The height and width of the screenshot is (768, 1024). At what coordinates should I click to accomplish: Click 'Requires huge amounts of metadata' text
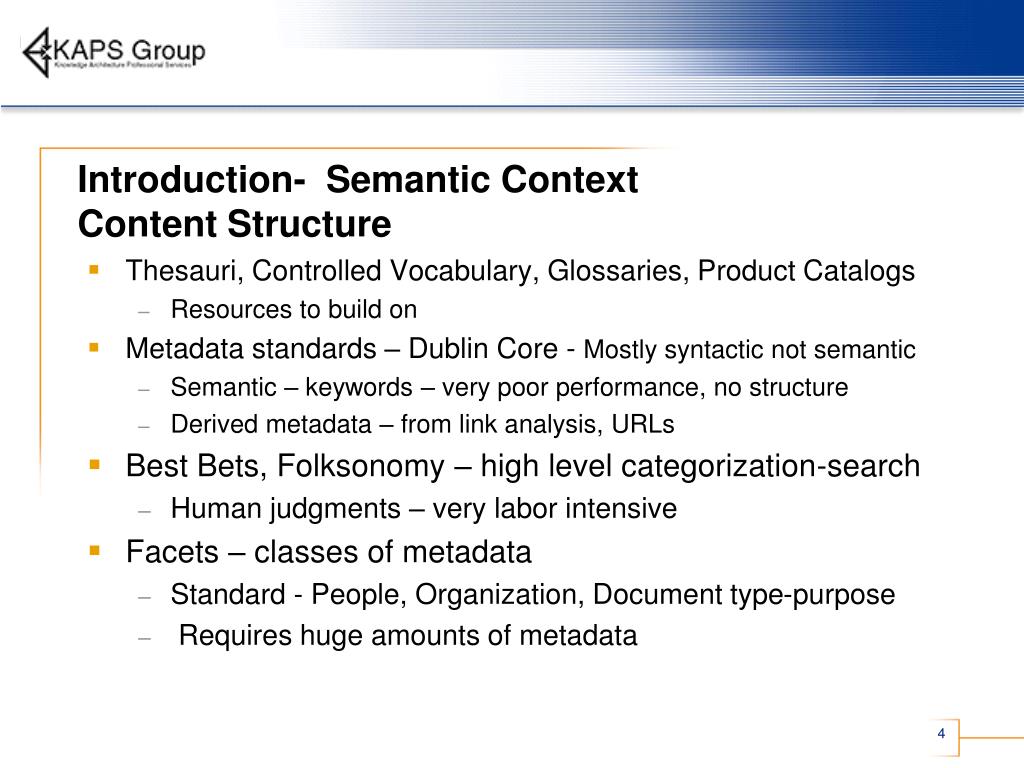408,635
